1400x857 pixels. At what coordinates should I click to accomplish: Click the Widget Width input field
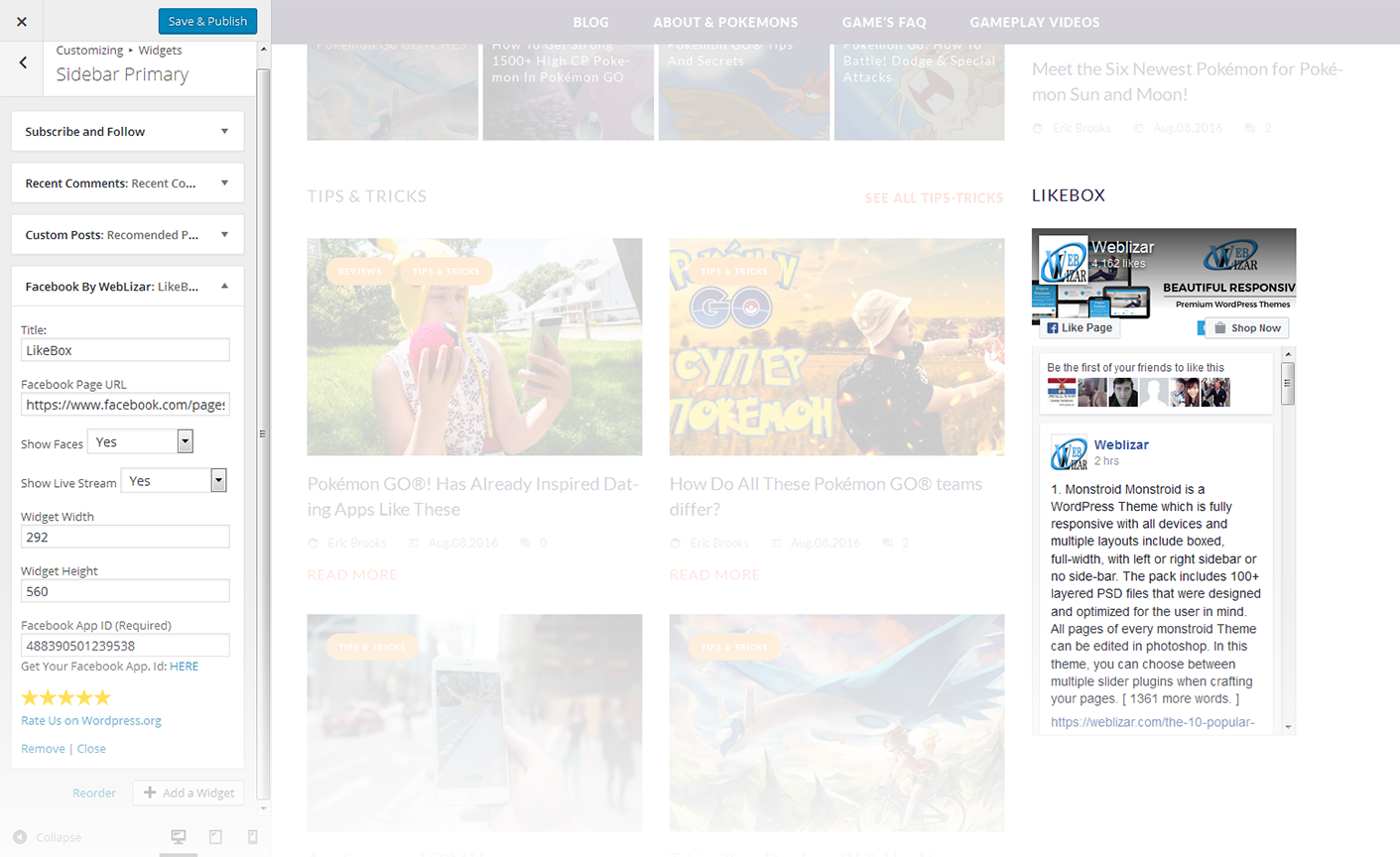pyautogui.click(x=125, y=537)
